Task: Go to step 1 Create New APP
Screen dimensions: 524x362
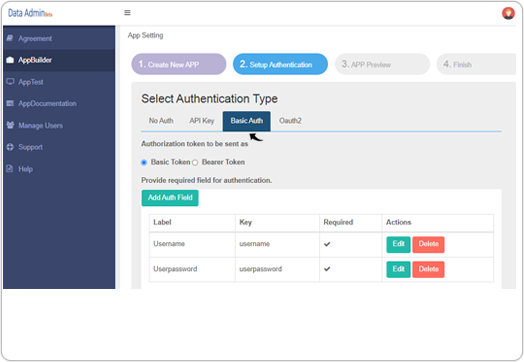Action: (x=179, y=64)
